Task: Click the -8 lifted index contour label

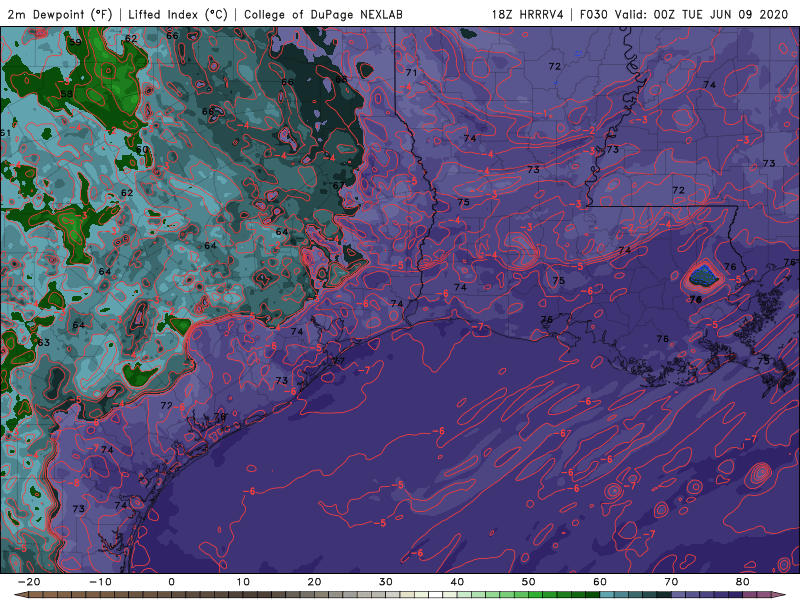Action: pos(74,483)
